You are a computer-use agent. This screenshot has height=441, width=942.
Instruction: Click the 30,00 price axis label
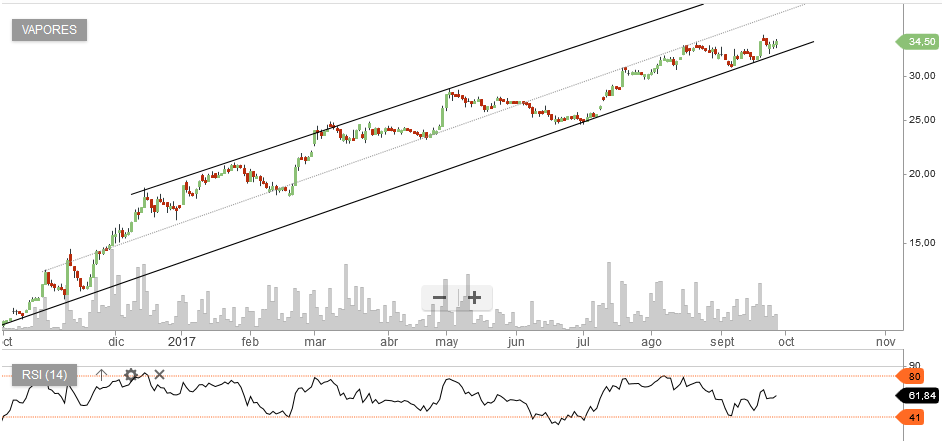922,76
